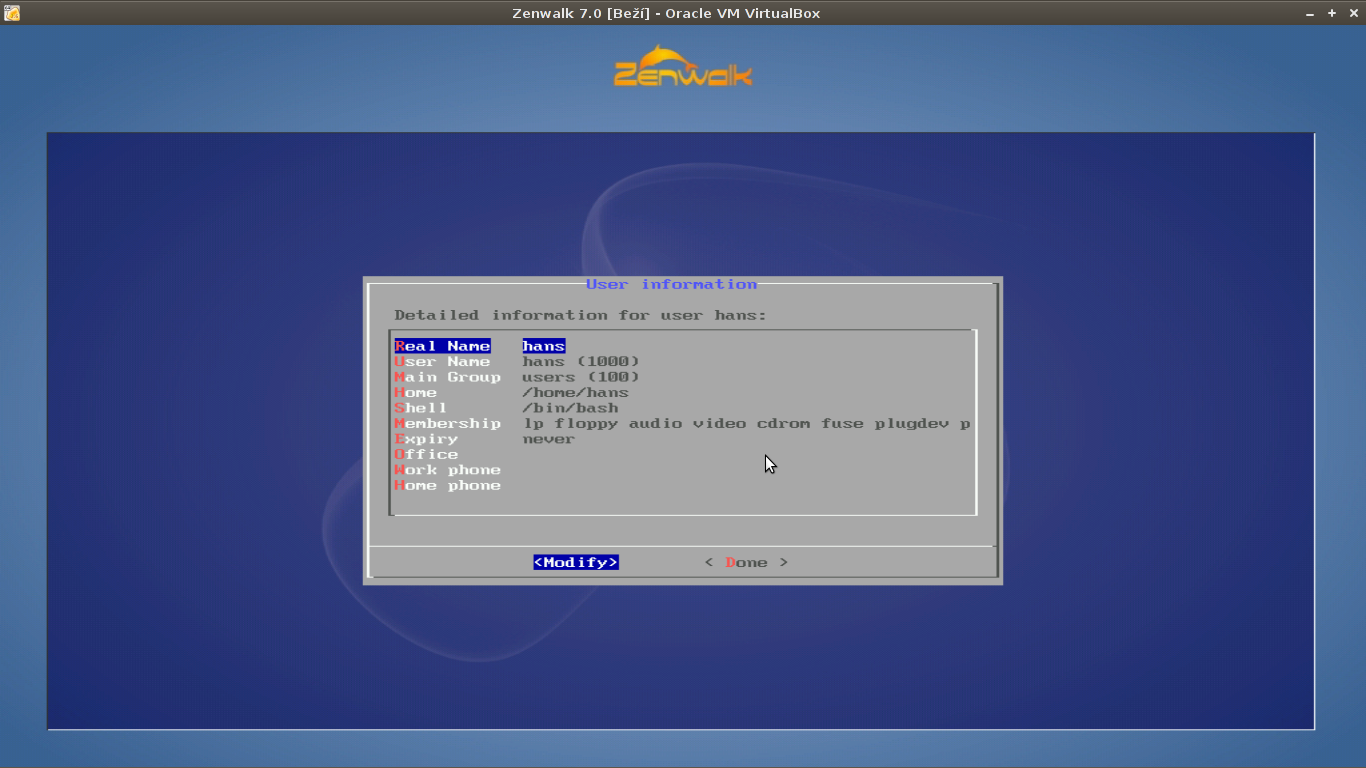1366x768 pixels.
Task: Click the Membership groups list value
Action: pos(746,424)
